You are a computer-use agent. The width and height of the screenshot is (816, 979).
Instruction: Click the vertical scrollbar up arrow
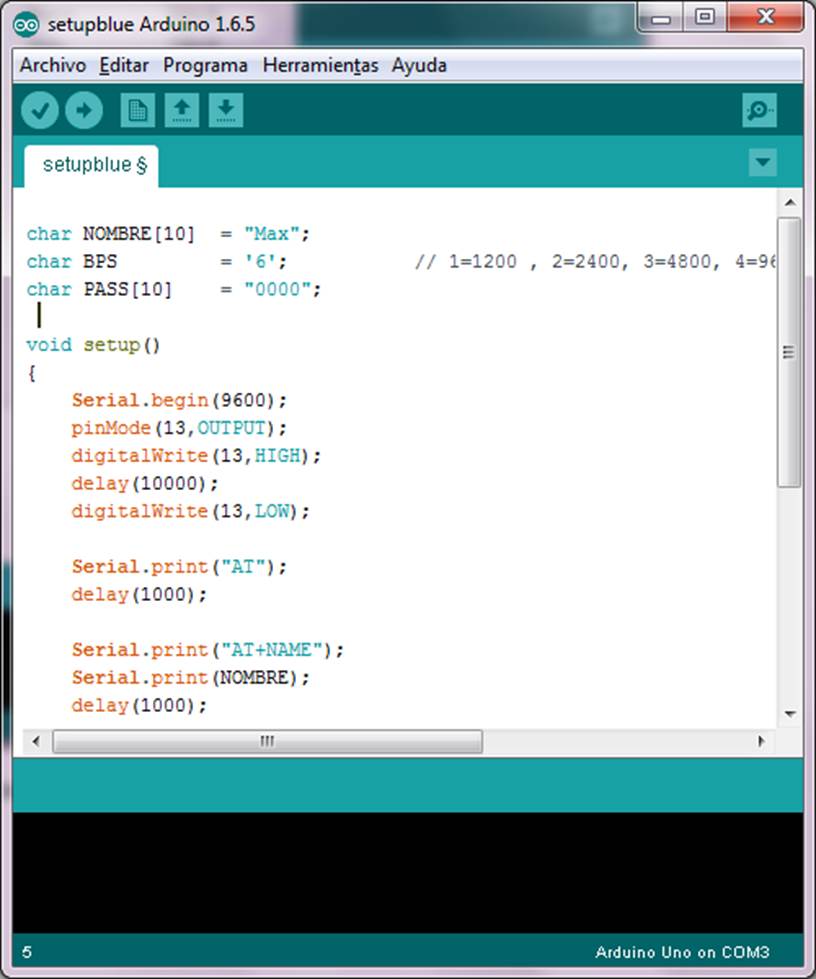pyautogui.click(x=790, y=202)
